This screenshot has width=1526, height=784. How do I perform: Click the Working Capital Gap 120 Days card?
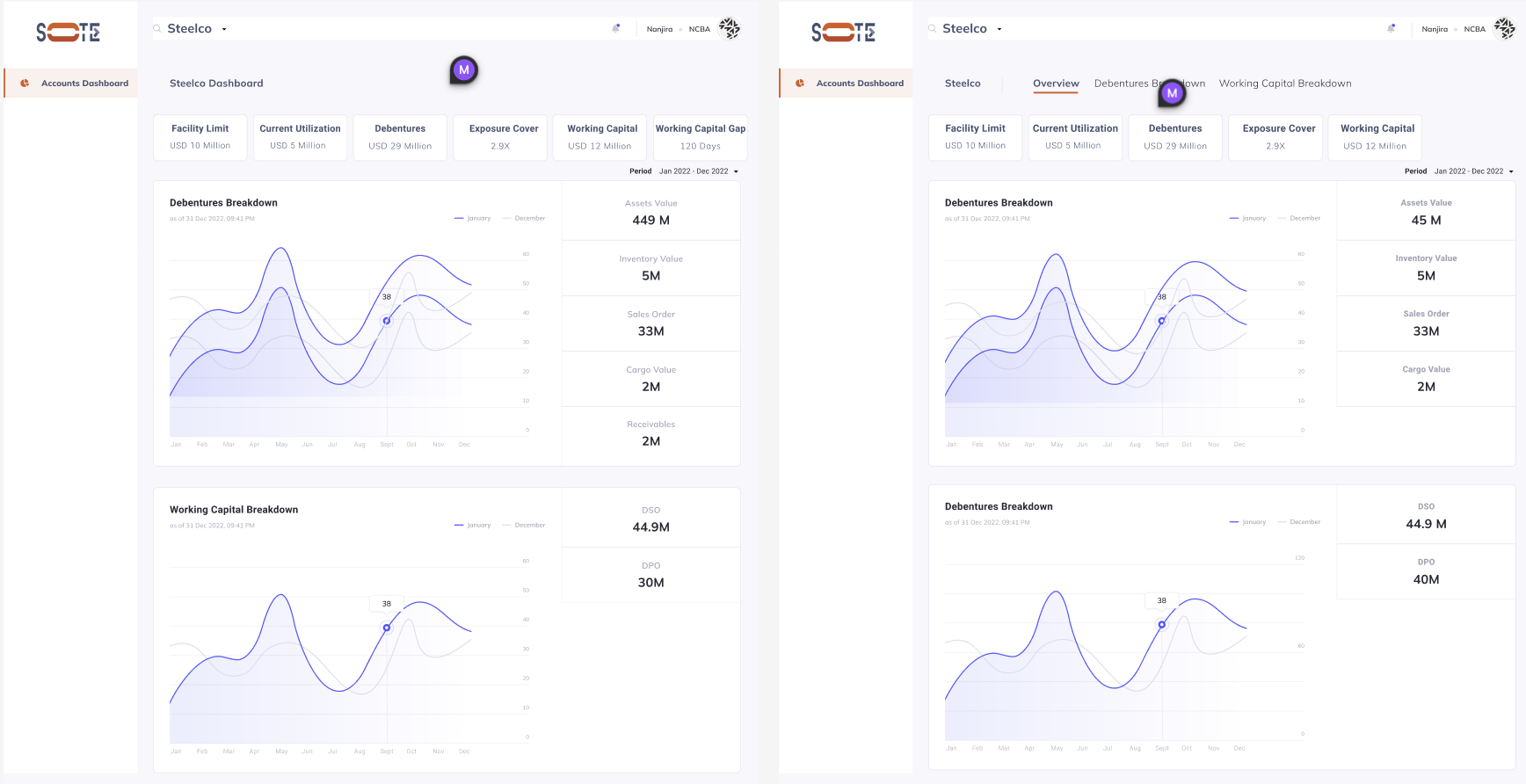700,137
